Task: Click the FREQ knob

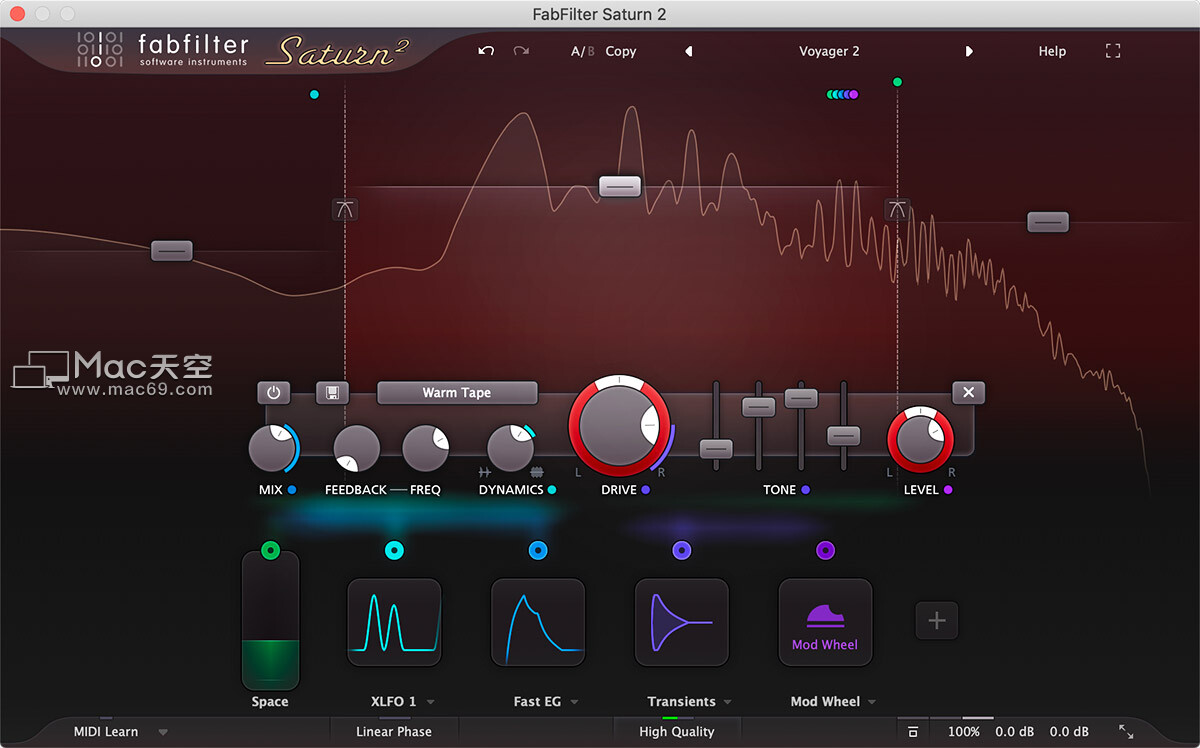Action: pos(426,448)
